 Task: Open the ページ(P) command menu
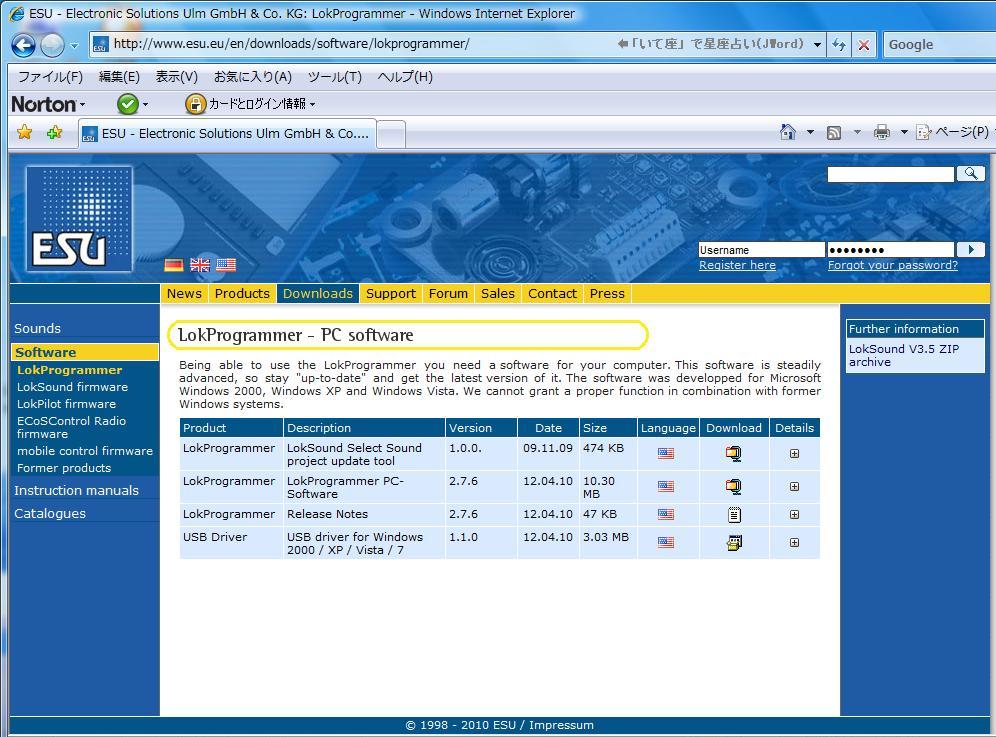pos(953,132)
